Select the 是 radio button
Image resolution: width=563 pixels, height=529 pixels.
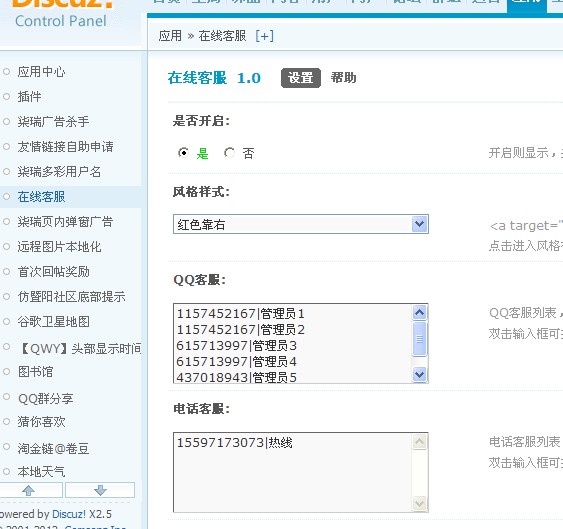183,153
